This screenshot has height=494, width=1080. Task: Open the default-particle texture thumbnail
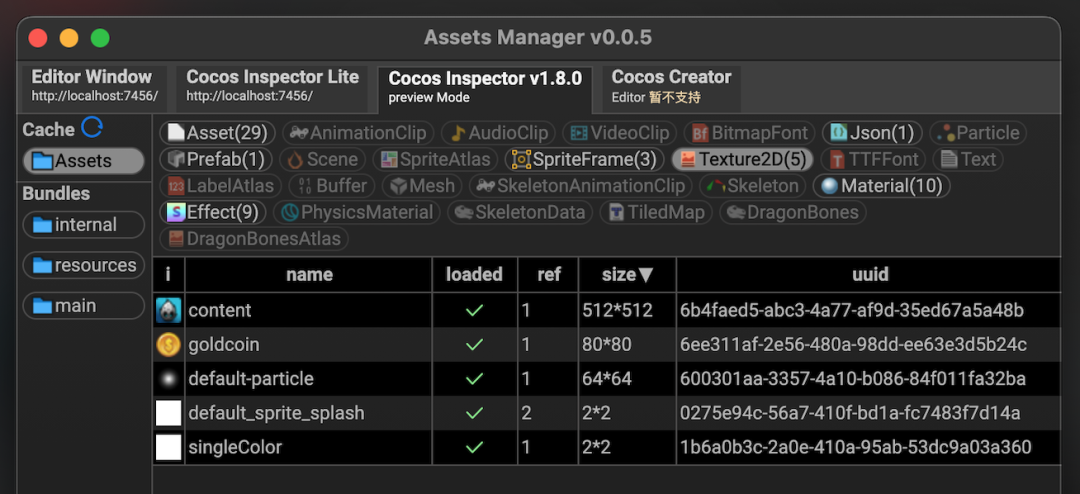pos(168,379)
